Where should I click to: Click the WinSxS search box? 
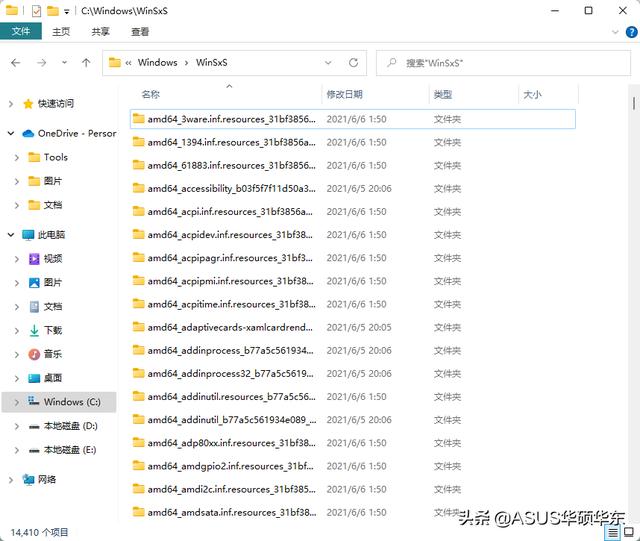tap(503, 63)
